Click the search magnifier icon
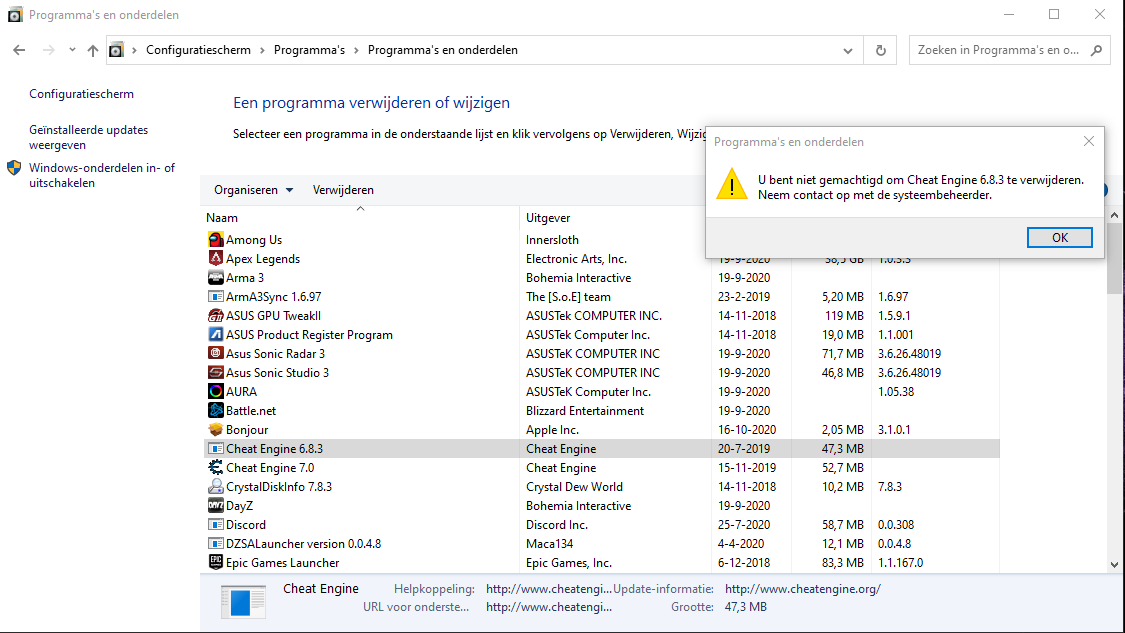Image resolution: width=1125 pixels, height=633 pixels. 1096,50
